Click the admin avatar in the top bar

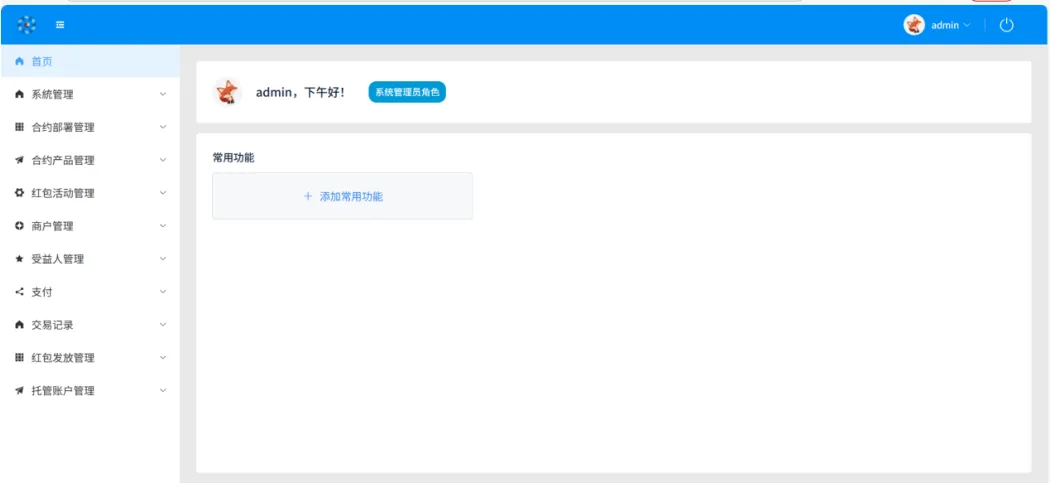pyautogui.click(x=914, y=25)
